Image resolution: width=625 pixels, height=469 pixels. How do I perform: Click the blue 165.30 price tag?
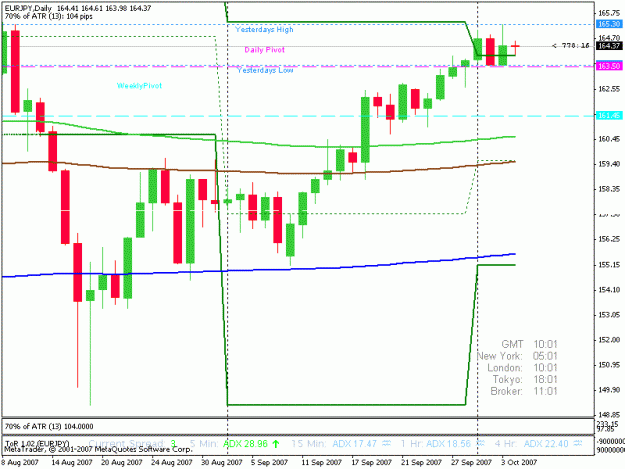609,24
